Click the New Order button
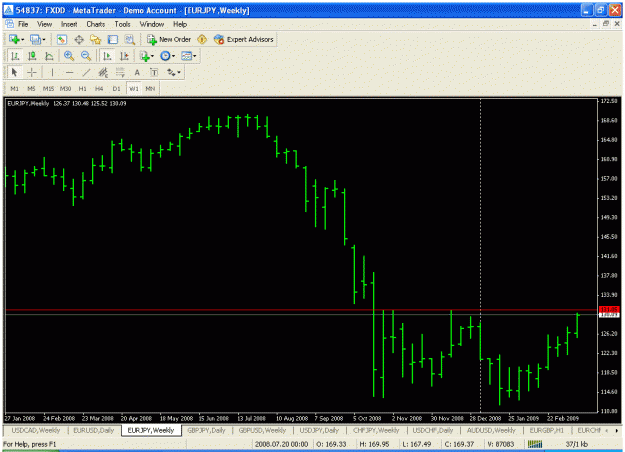Viewport: 625px width, 452px height. click(169, 39)
